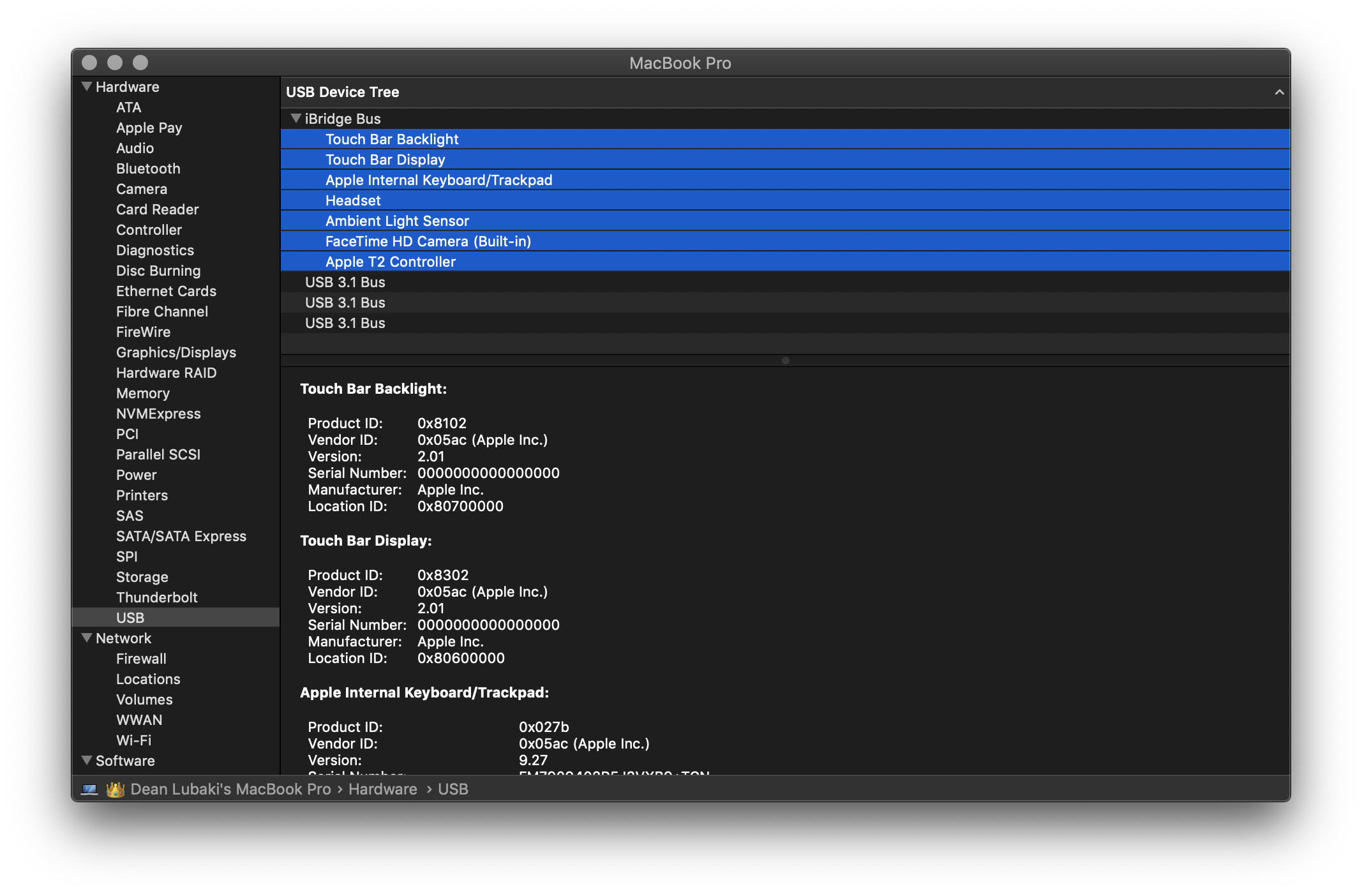The width and height of the screenshot is (1362, 896).
Task: Click USB in the path bar
Action: (453, 789)
